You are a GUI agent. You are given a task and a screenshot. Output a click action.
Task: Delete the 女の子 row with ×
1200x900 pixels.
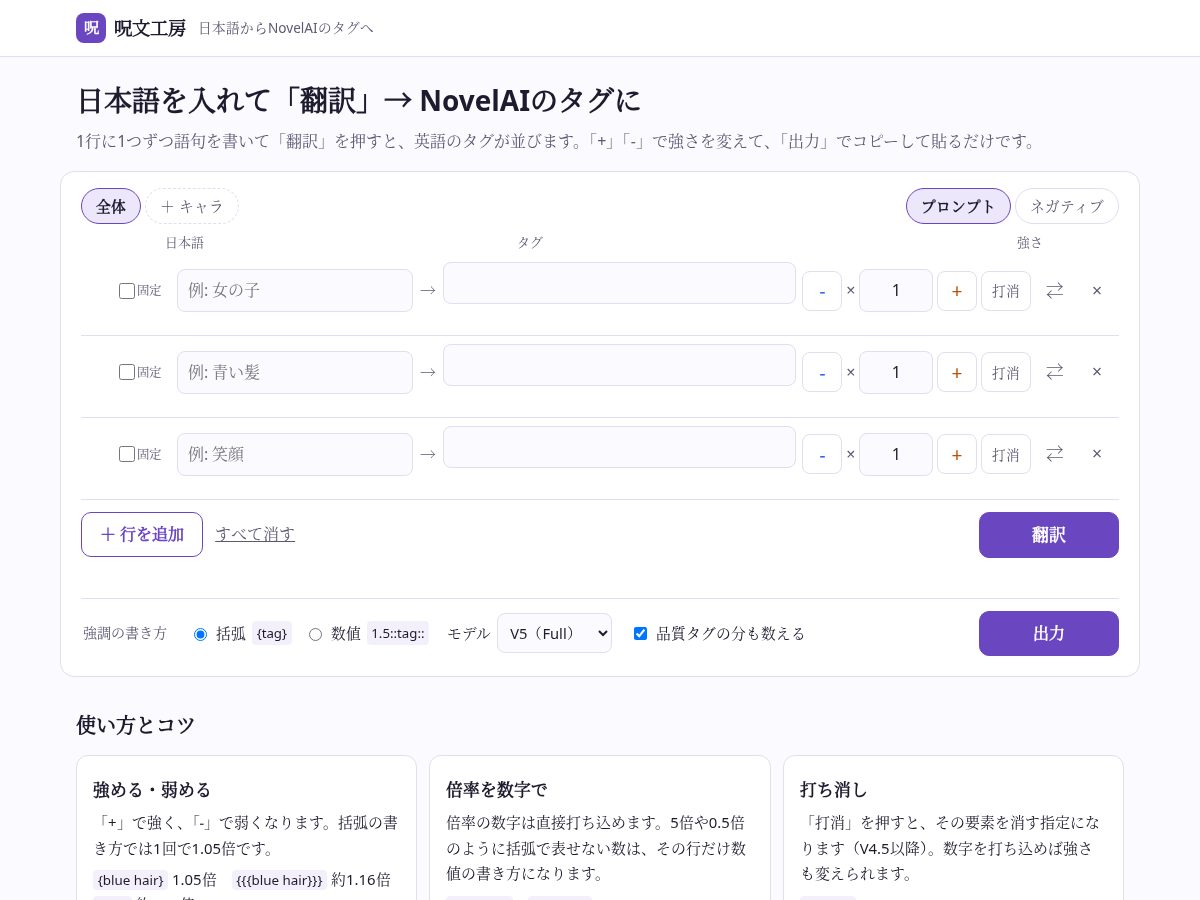1097,291
